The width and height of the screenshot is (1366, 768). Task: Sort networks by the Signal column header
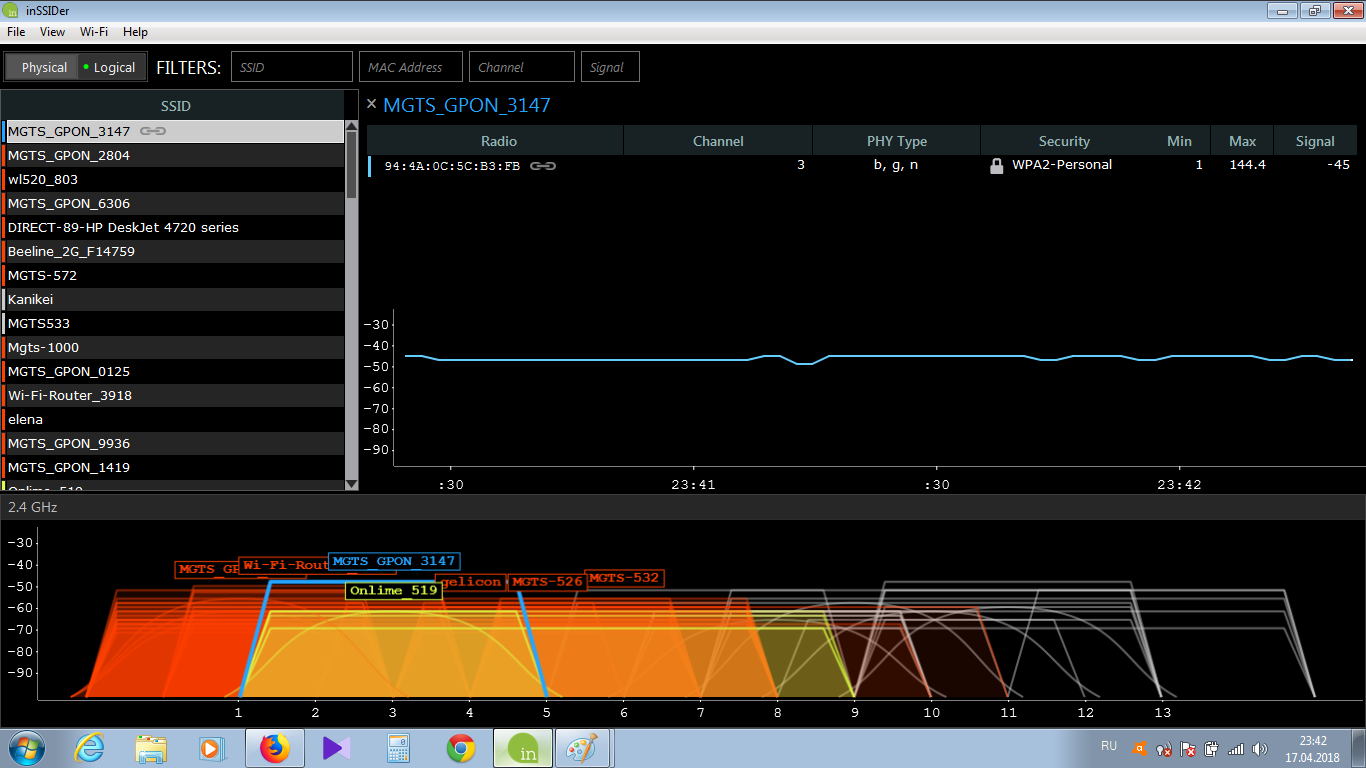(1314, 141)
